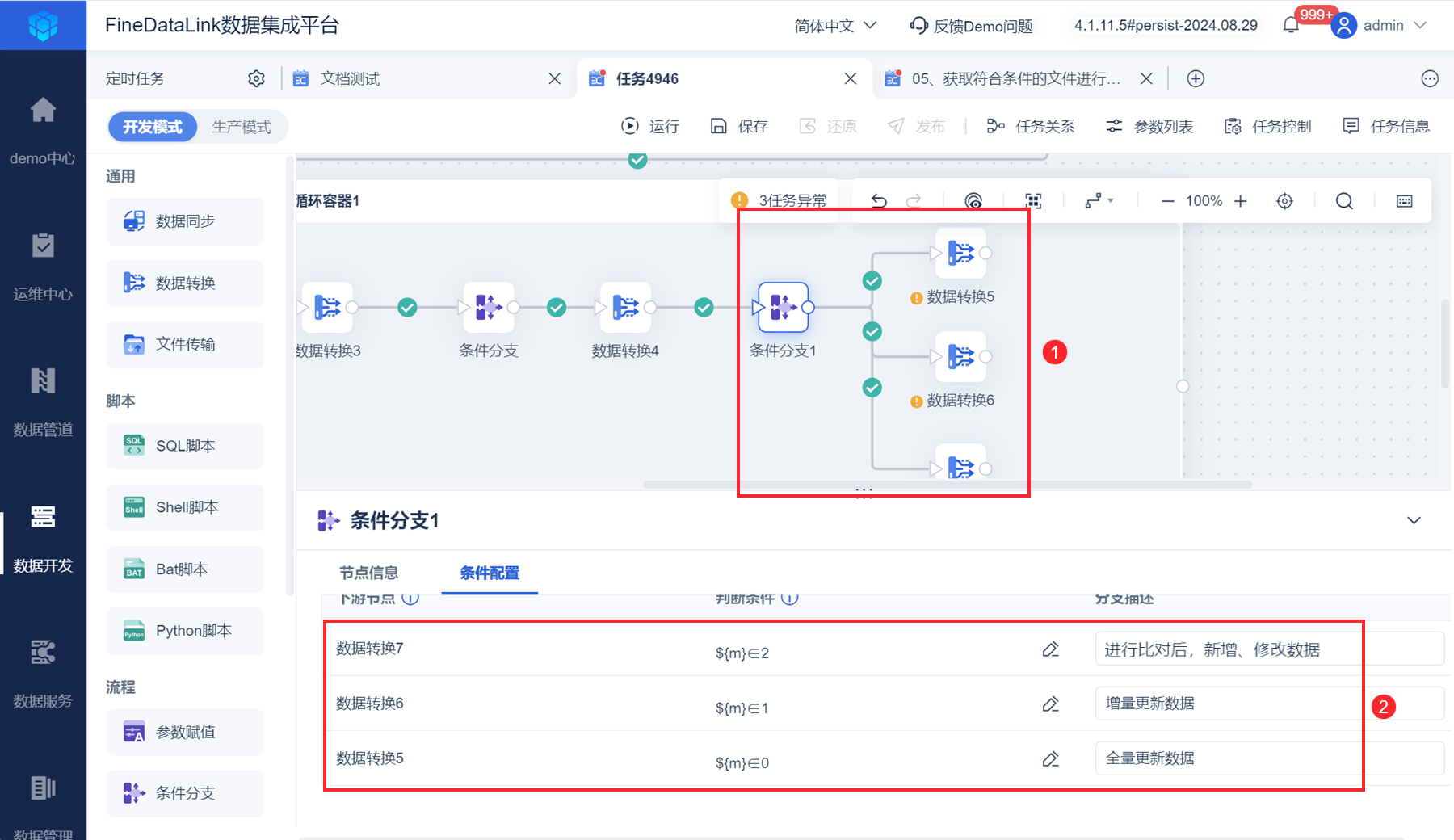The height and width of the screenshot is (840, 1454).
Task: Open the more options ellipsis icon
Action: [1430, 78]
